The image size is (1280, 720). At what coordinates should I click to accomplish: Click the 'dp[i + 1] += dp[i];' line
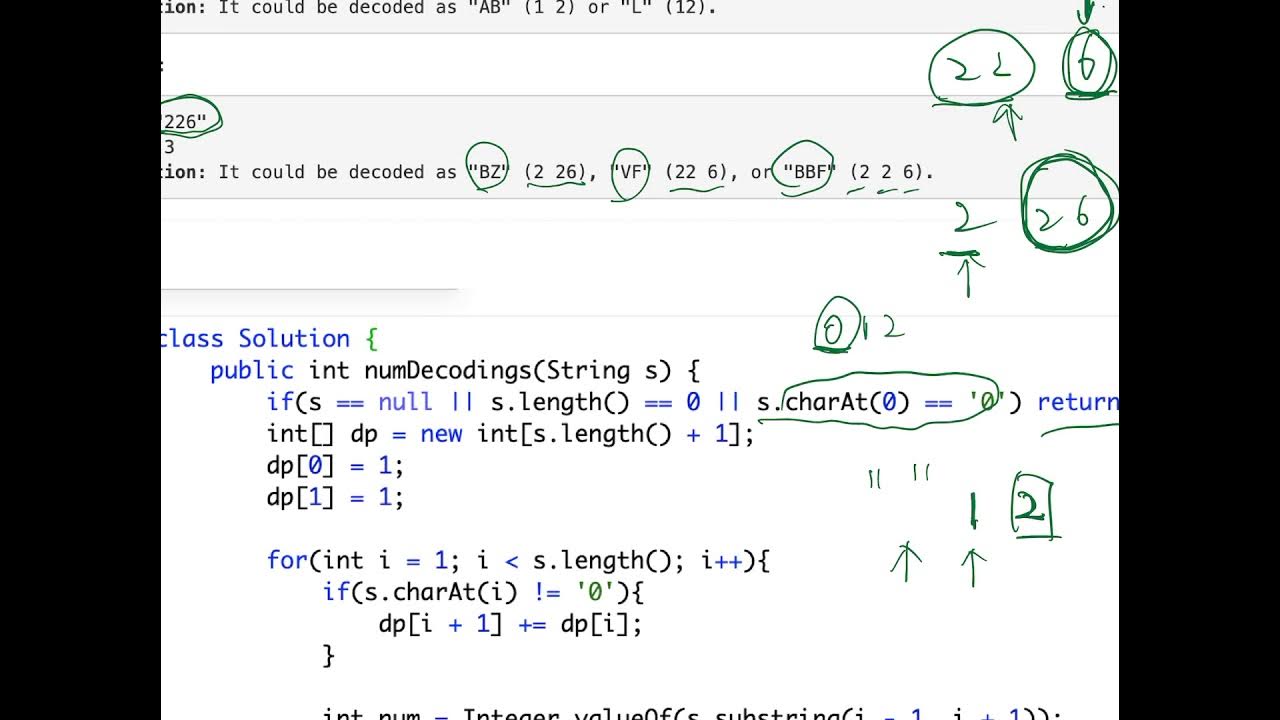(x=510, y=625)
